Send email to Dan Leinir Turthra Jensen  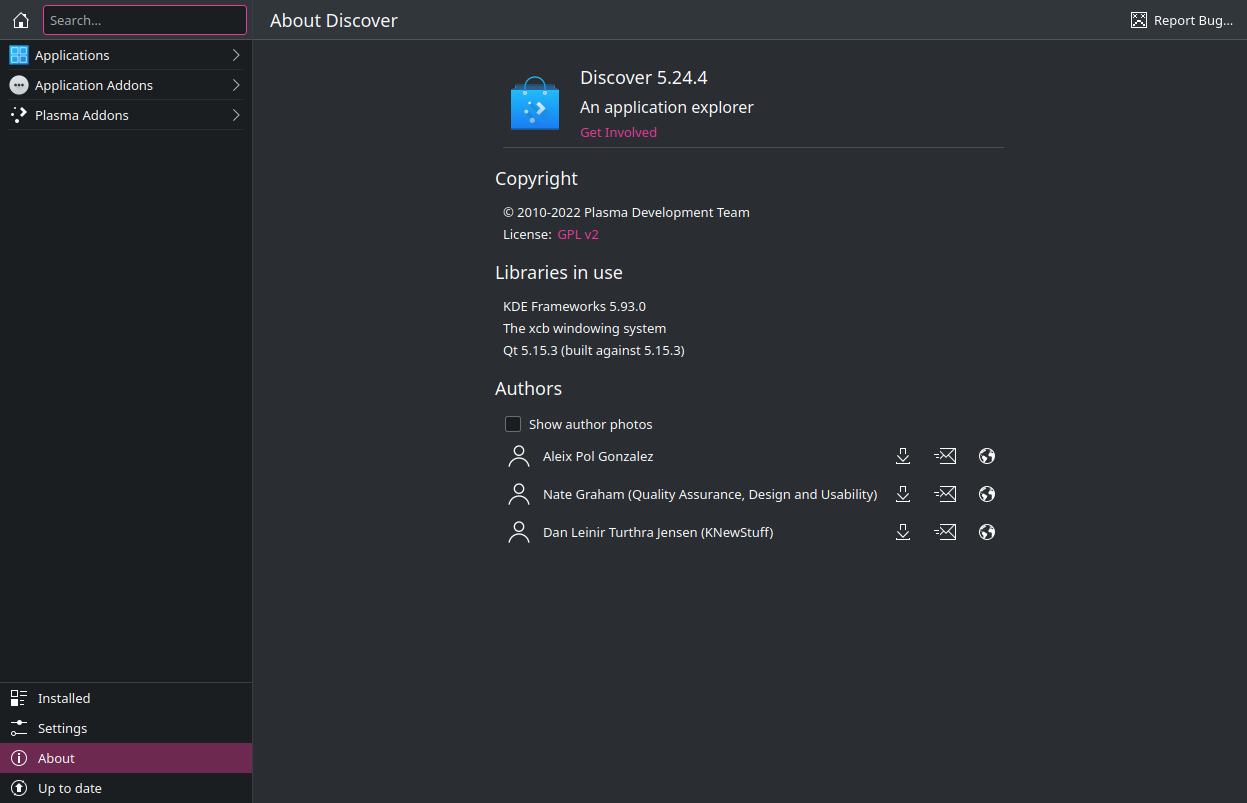[945, 532]
